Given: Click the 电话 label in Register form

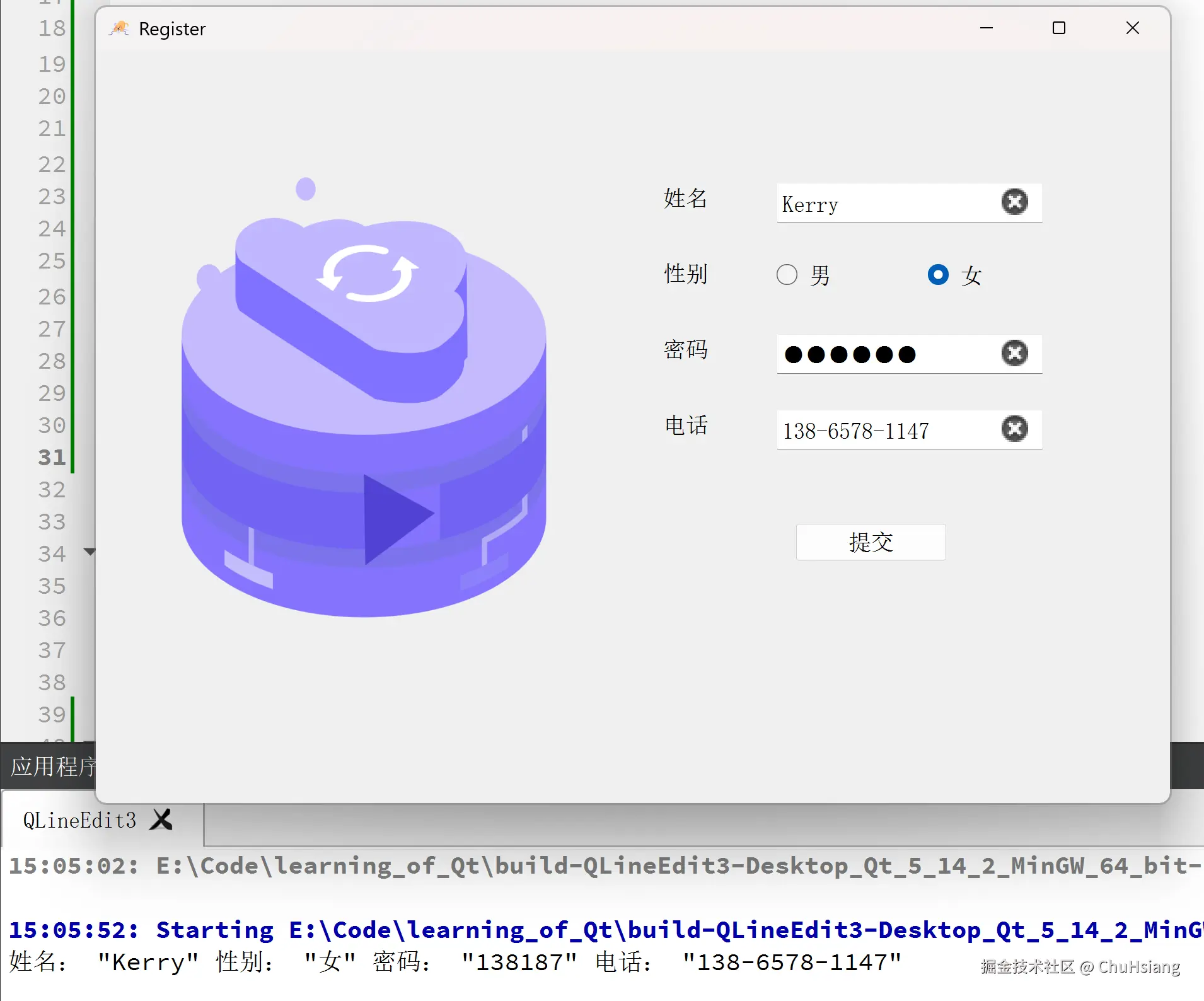Looking at the screenshot, I should (686, 425).
